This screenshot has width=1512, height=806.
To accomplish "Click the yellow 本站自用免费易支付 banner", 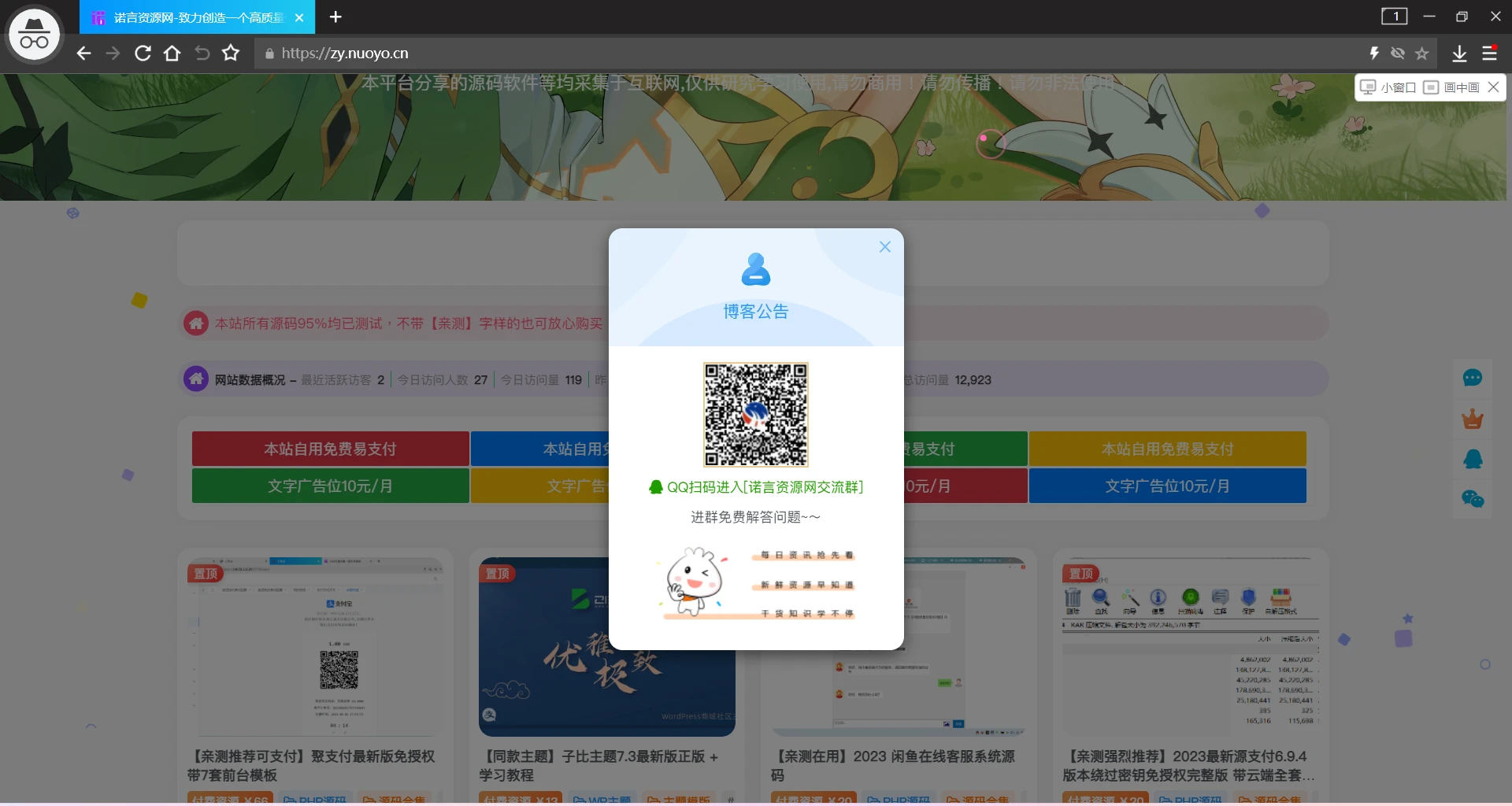I will [x=1167, y=449].
